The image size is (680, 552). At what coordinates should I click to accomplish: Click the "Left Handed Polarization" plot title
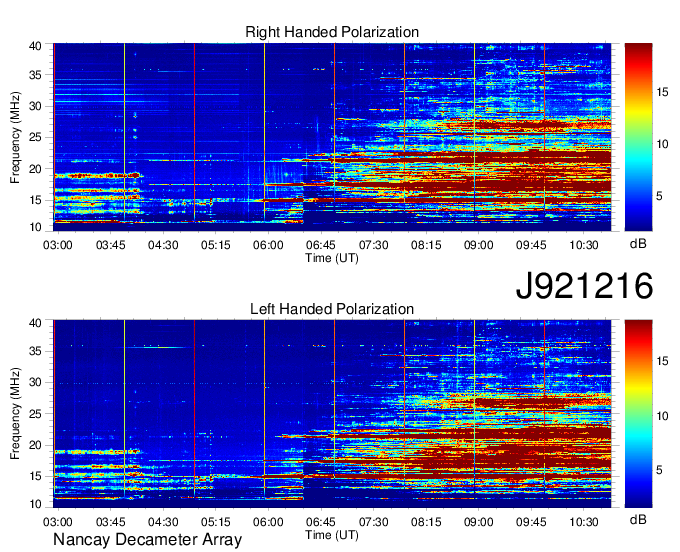tap(332, 309)
